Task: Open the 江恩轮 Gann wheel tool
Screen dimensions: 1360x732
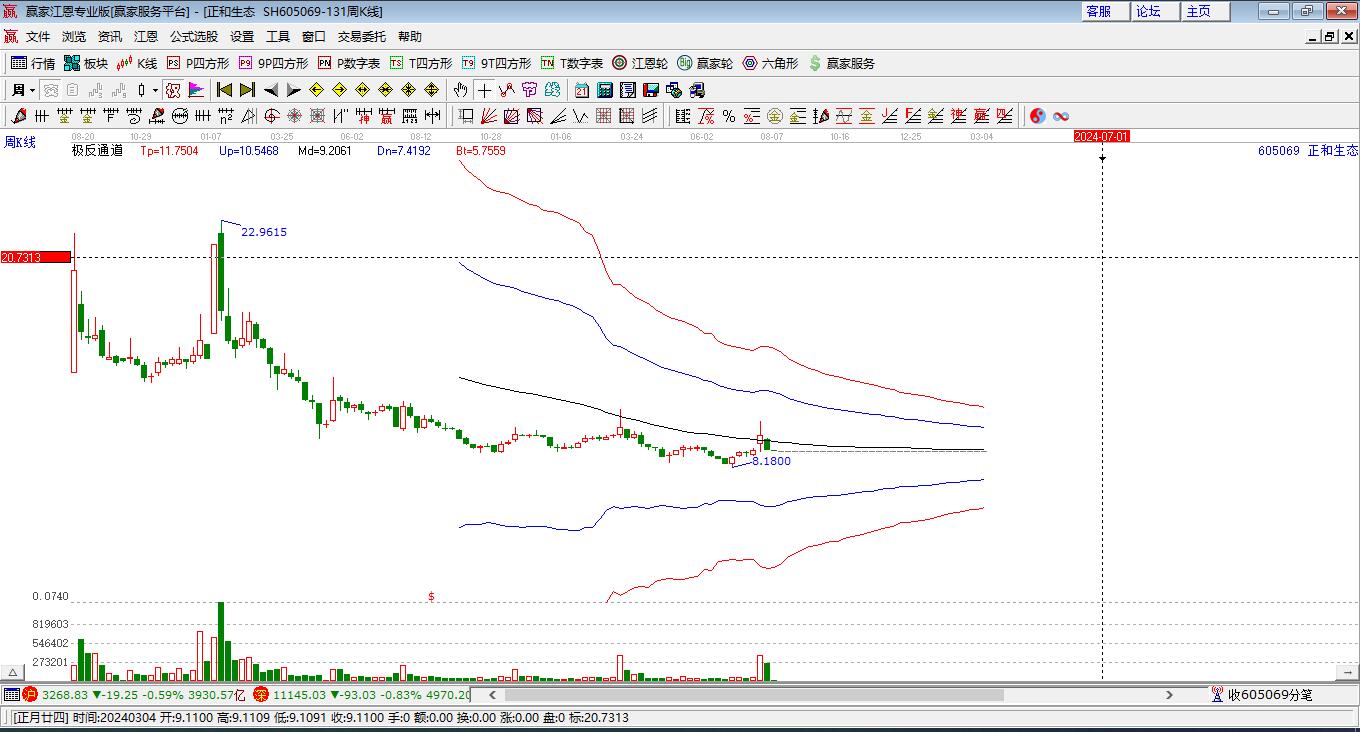Action: pos(640,63)
